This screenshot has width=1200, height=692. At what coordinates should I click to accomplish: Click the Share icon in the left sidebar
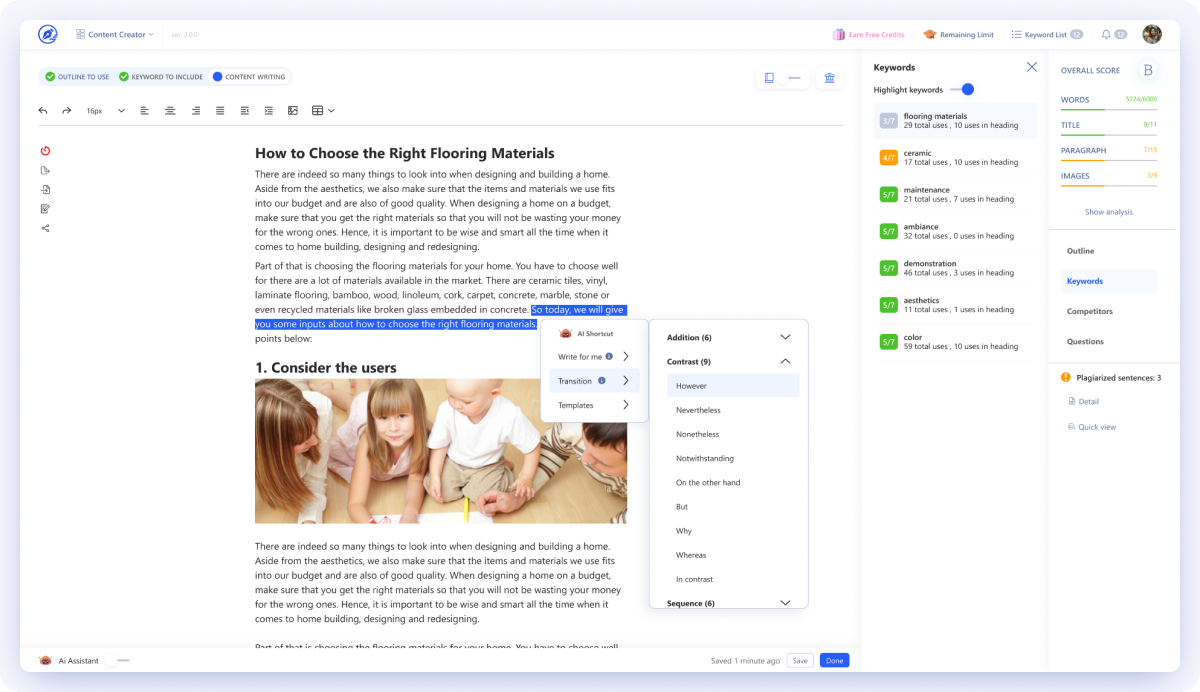click(44, 228)
